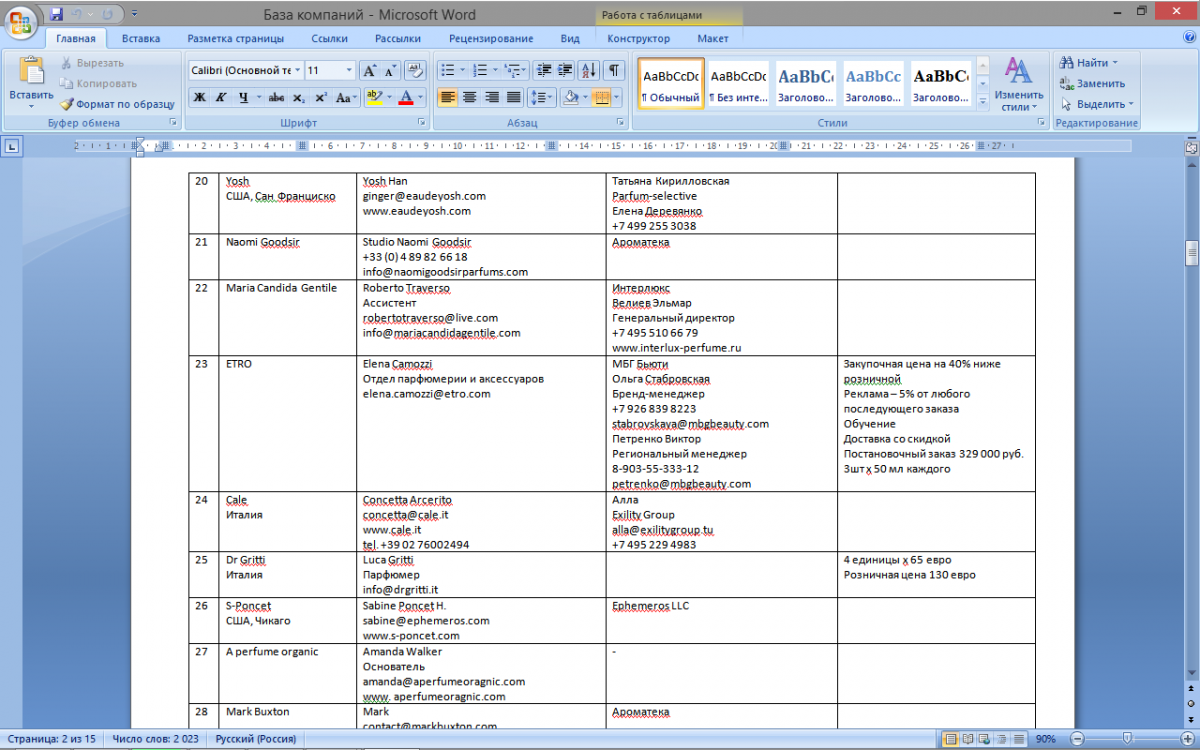The image size is (1200, 750).
Task: Click zoom level 90% in status bar
Action: click(x=1045, y=739)
